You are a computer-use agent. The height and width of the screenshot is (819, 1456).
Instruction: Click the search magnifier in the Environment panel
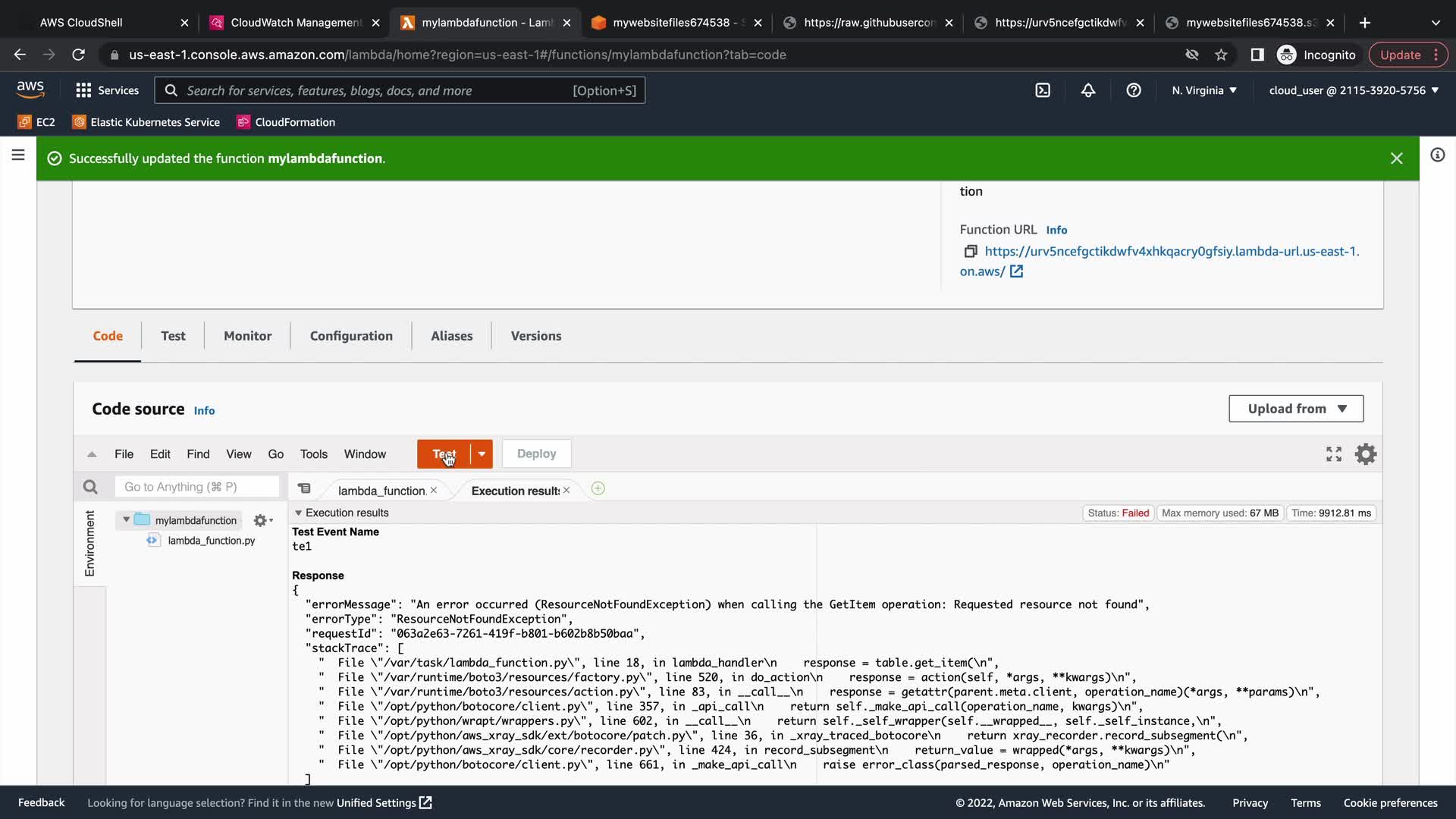click(90, 487)
